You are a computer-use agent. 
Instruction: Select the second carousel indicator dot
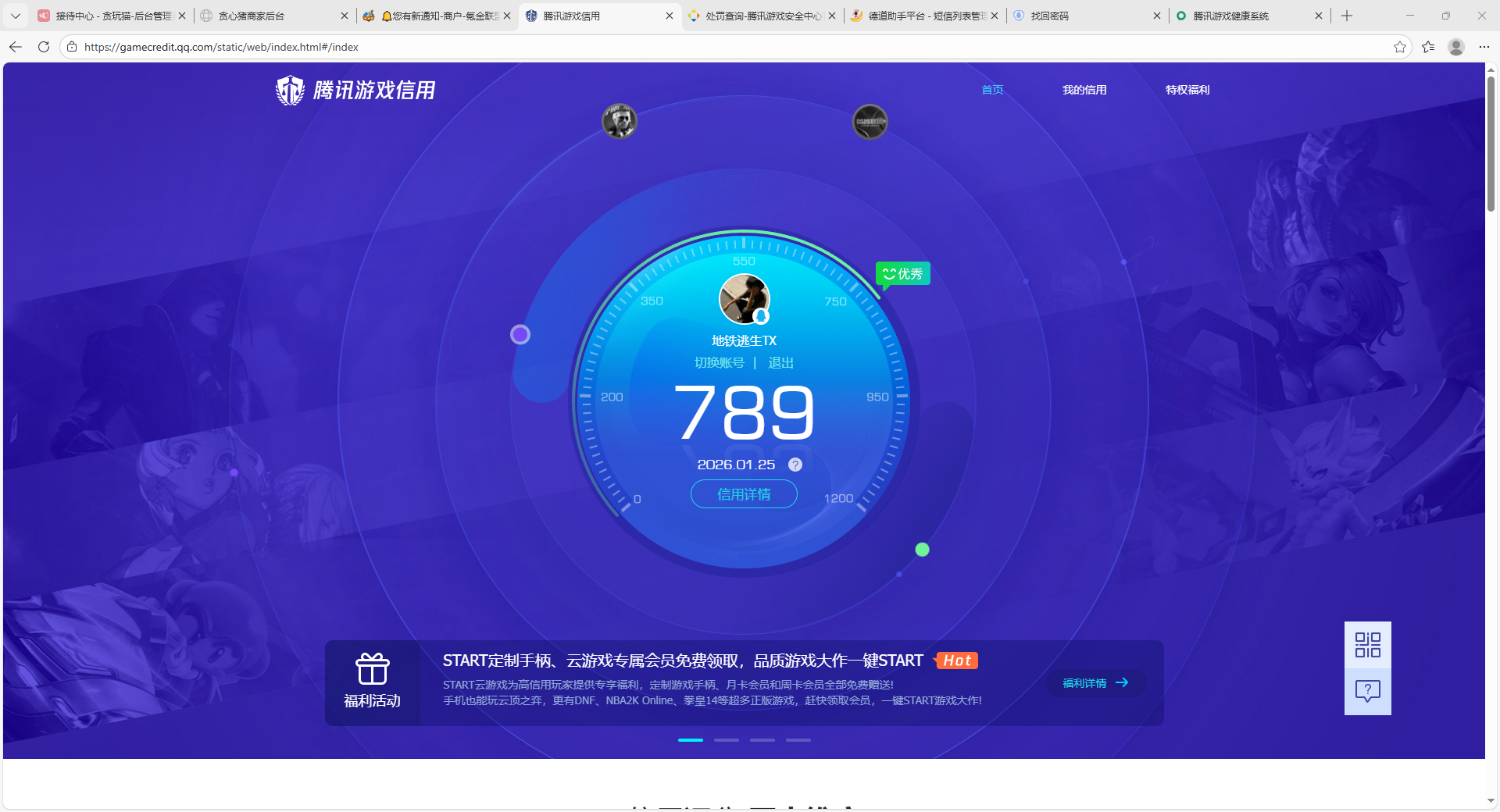coord(726,740)
